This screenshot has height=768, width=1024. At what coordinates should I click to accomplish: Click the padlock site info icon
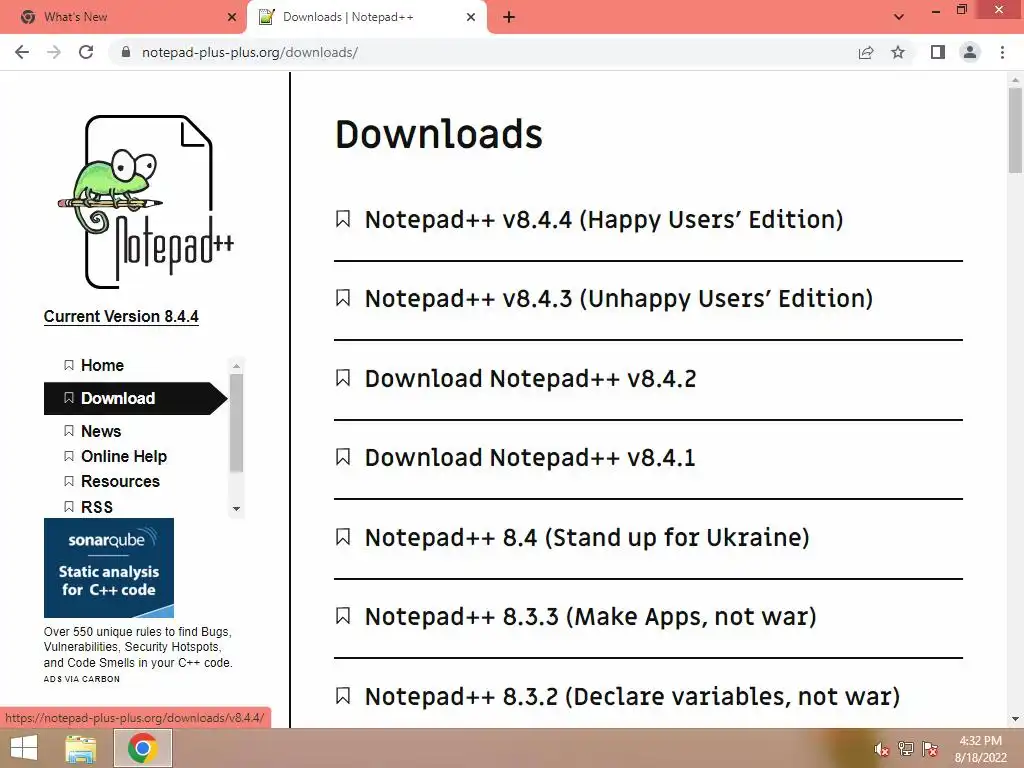point(126,52)
